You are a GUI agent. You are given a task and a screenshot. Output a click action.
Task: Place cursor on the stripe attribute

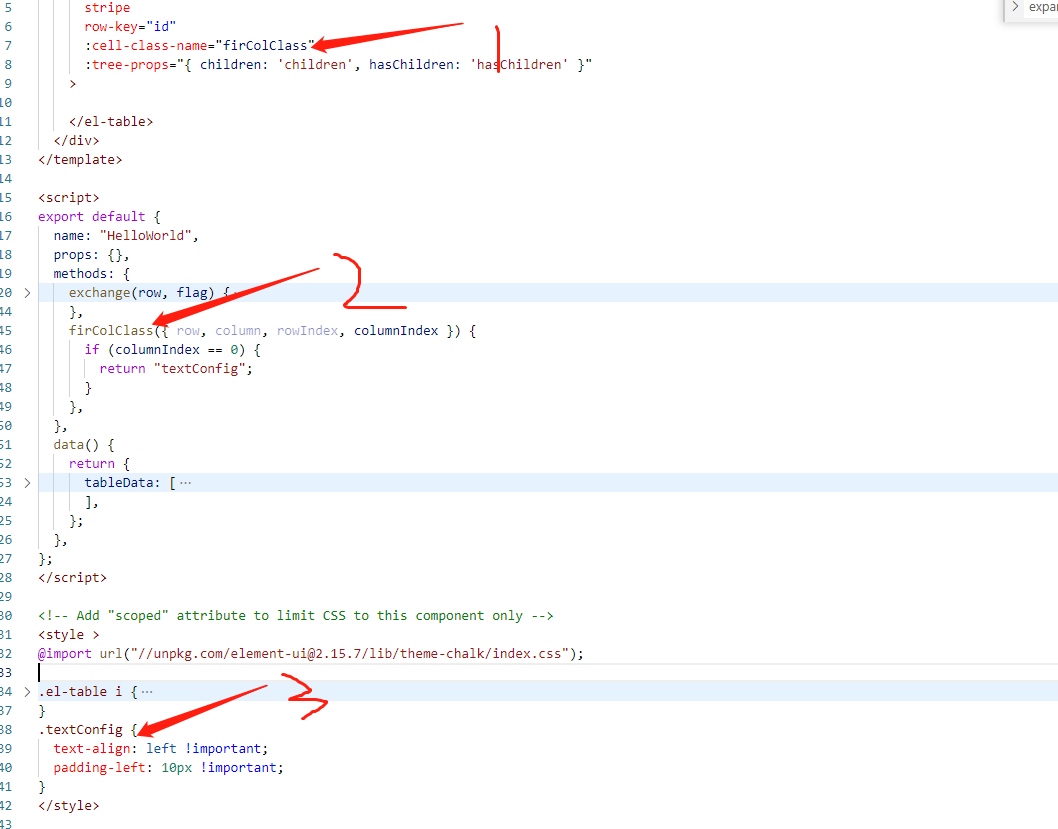click(x=107, y=8)
